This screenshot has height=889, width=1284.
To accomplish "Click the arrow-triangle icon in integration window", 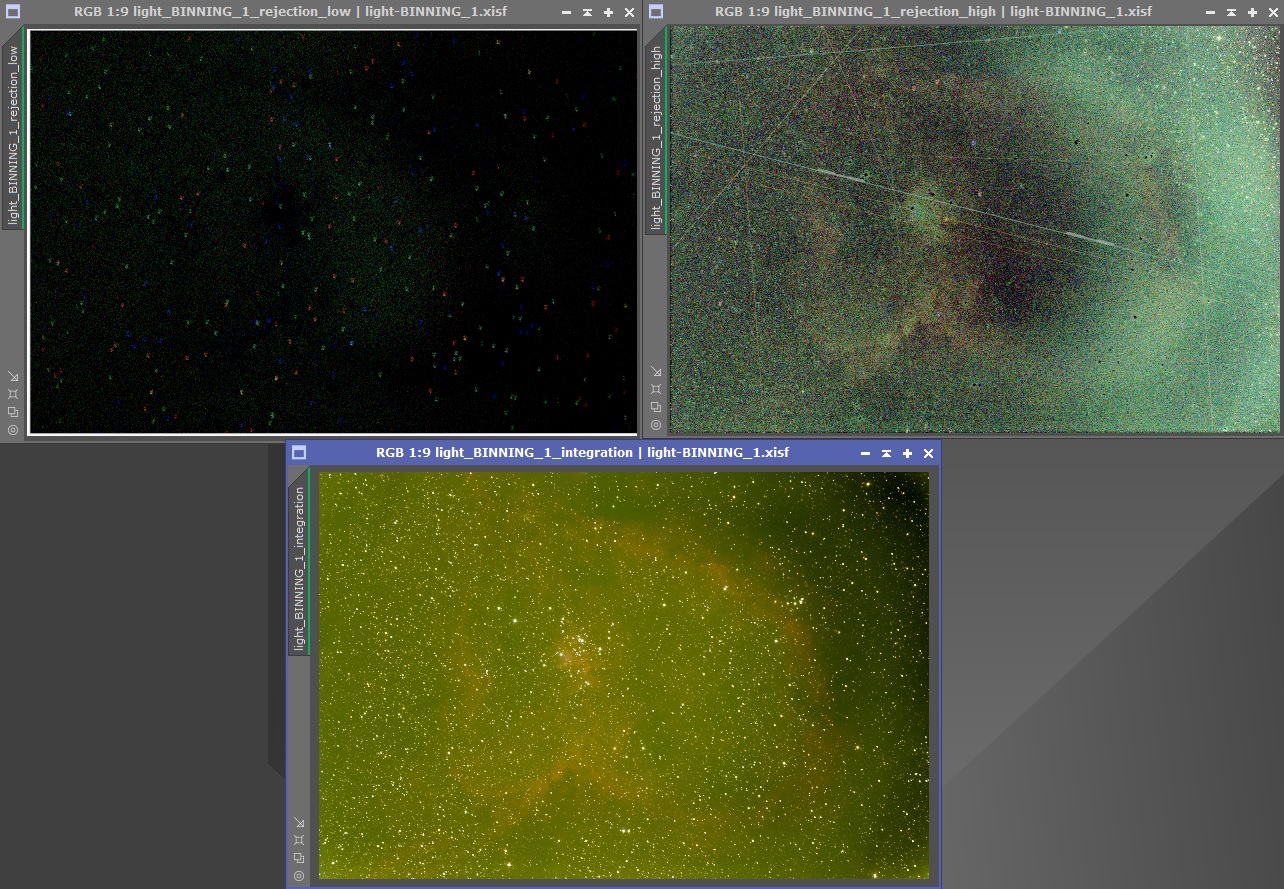I will pyautogui.click(x=299, y=822).
